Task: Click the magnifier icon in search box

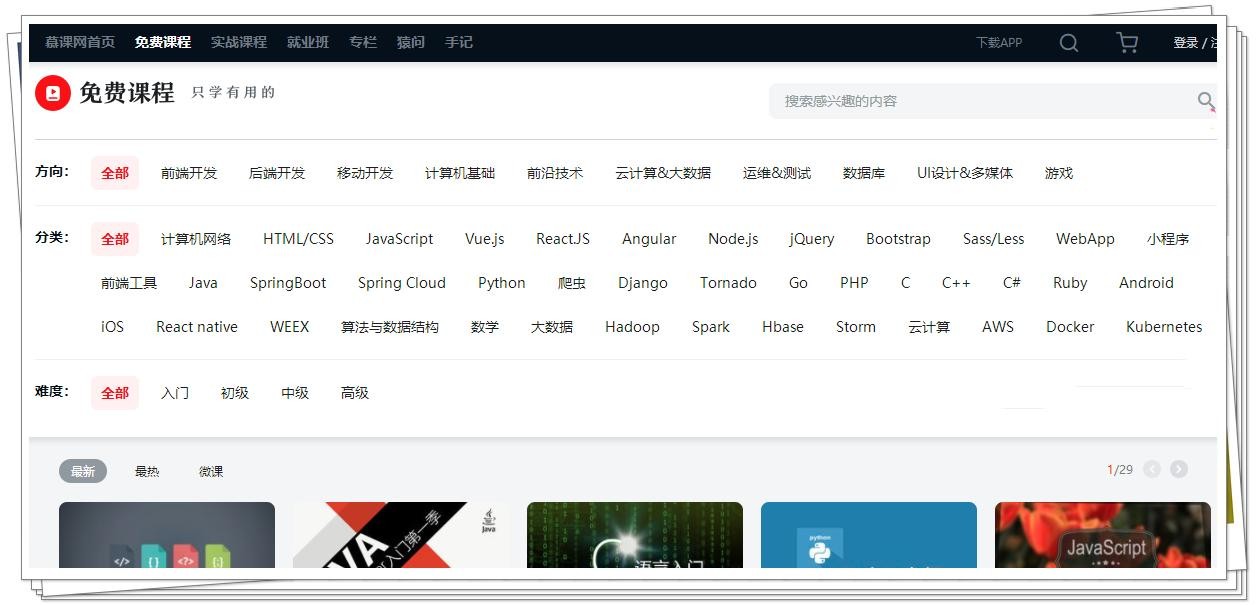Action: (x=1205, y=101)
